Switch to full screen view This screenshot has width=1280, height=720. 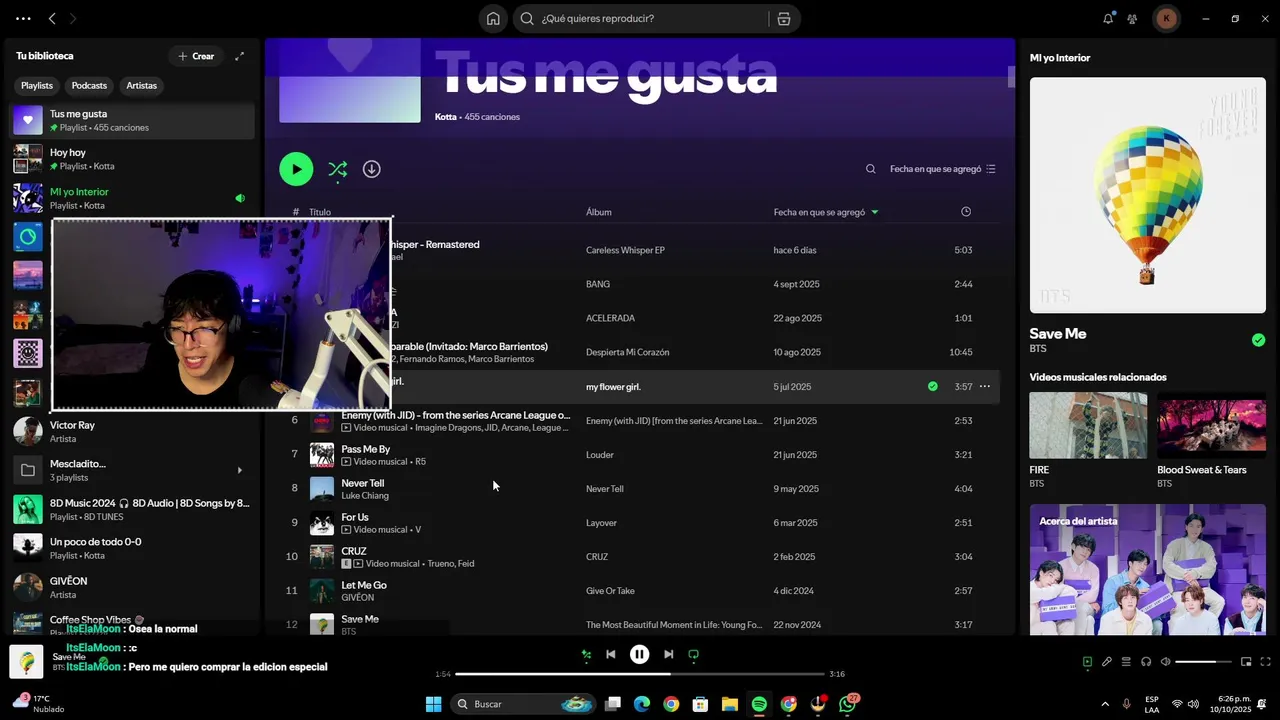coord(1266,661)
